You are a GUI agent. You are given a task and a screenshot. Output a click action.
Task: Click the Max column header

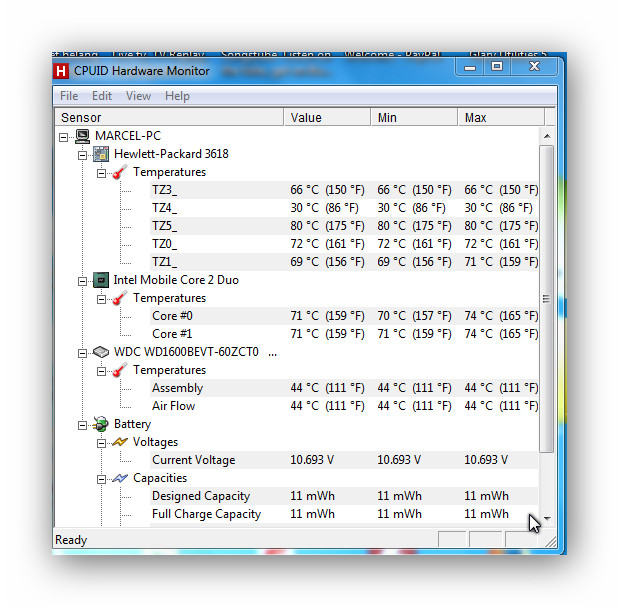tap(500, 117)
